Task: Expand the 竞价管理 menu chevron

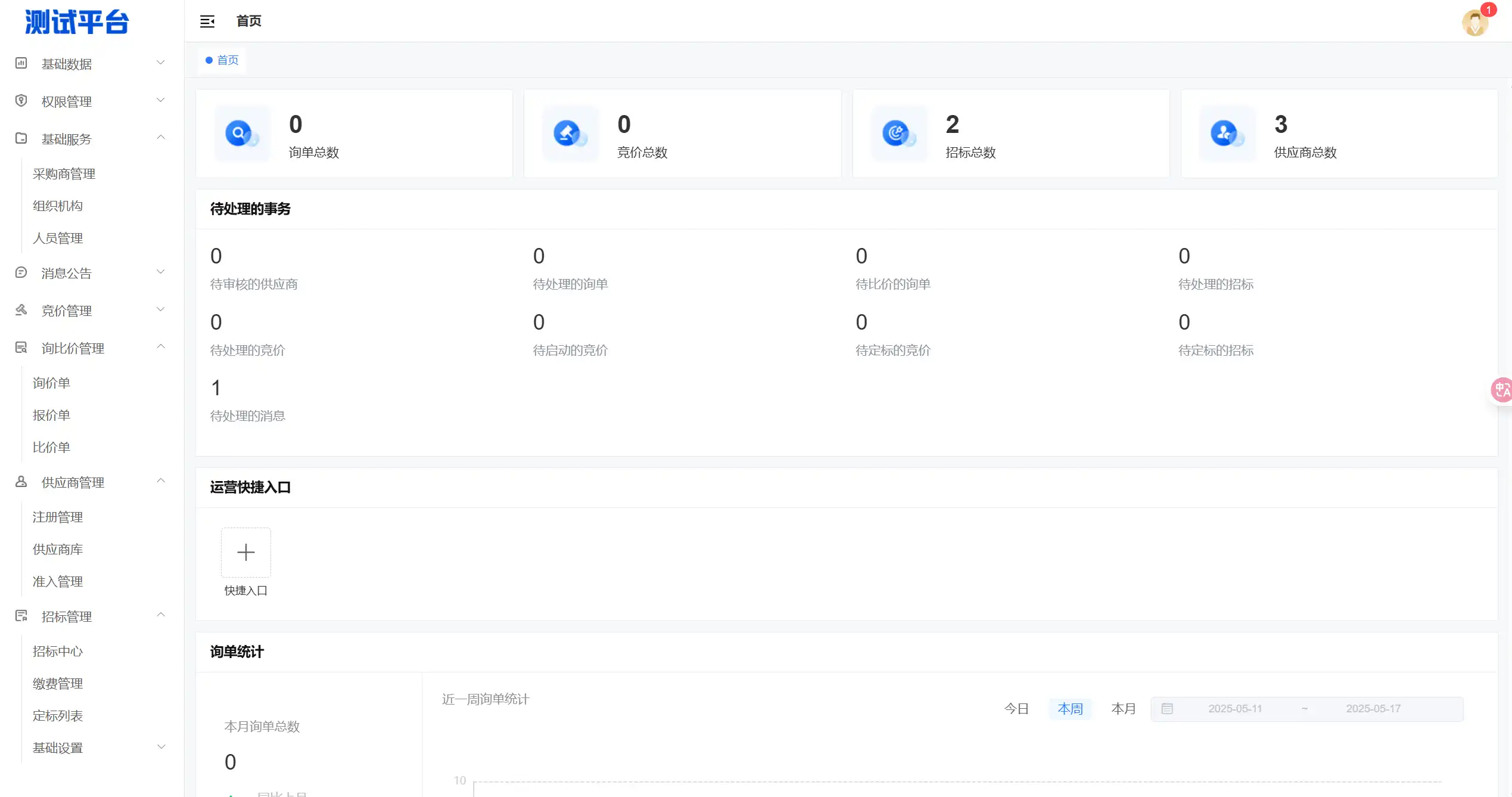Action: (x=160, y=309)
